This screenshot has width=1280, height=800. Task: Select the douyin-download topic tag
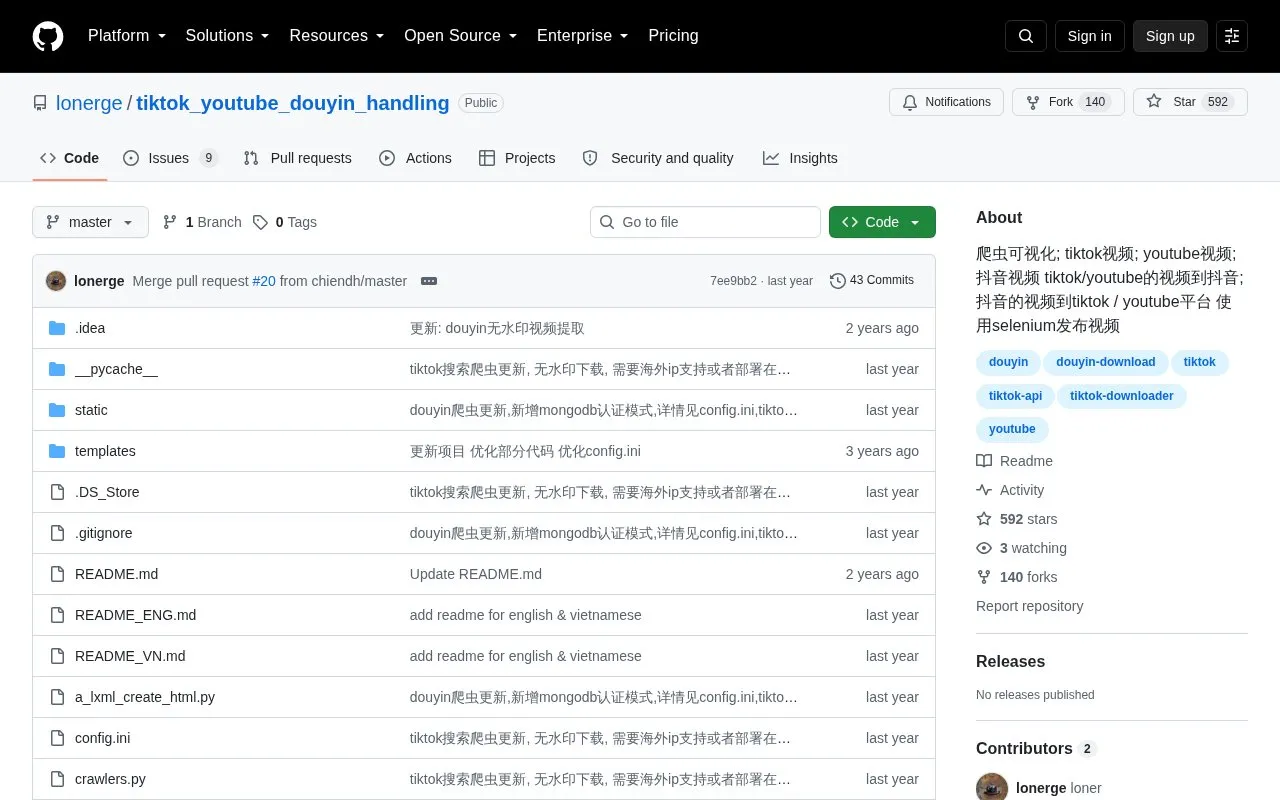pyautogui.click(x=1105, y=362)
